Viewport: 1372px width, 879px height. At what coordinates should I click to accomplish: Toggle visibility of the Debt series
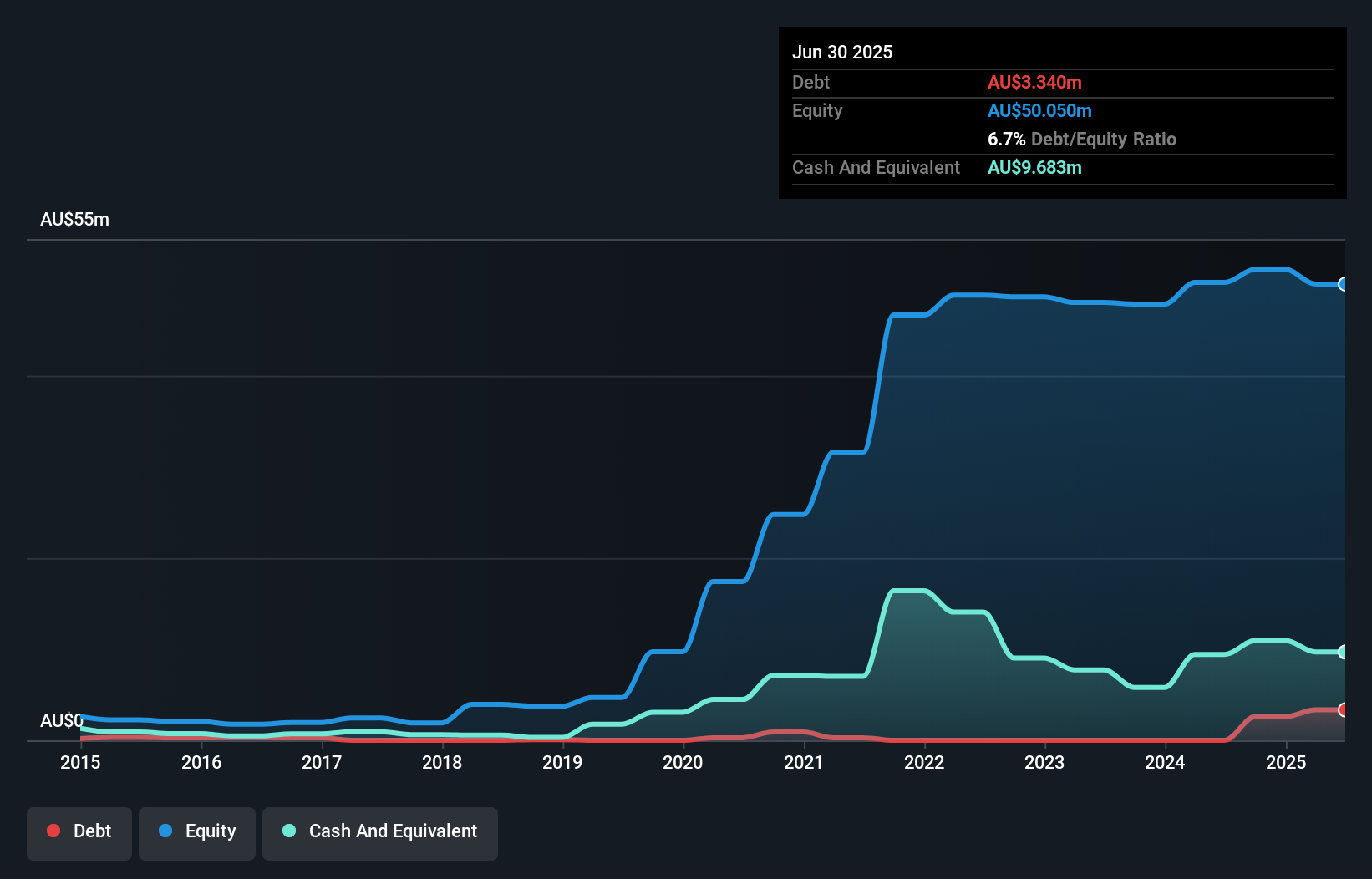point(79,831)
